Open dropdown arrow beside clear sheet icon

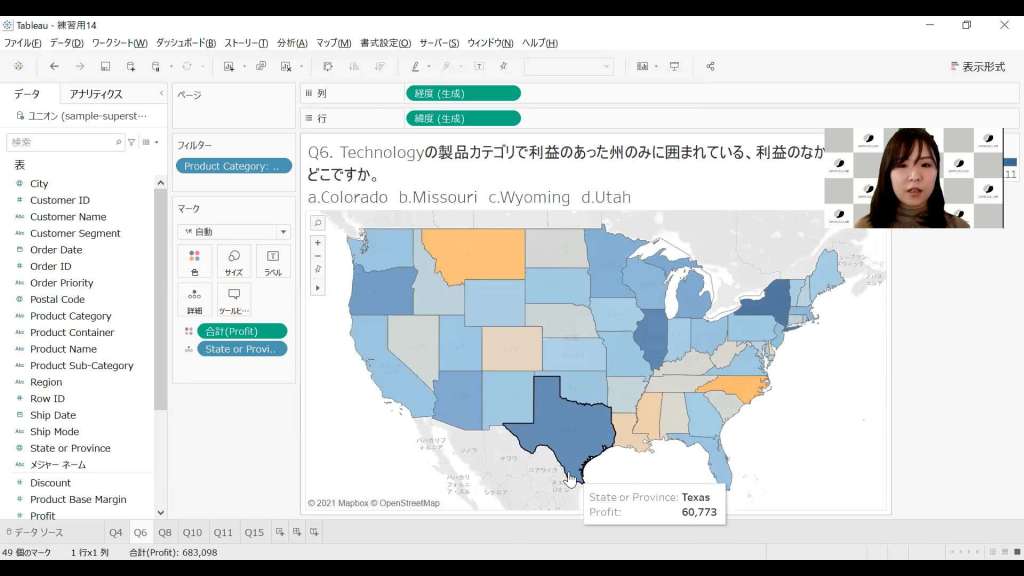(x=301, y=66)
